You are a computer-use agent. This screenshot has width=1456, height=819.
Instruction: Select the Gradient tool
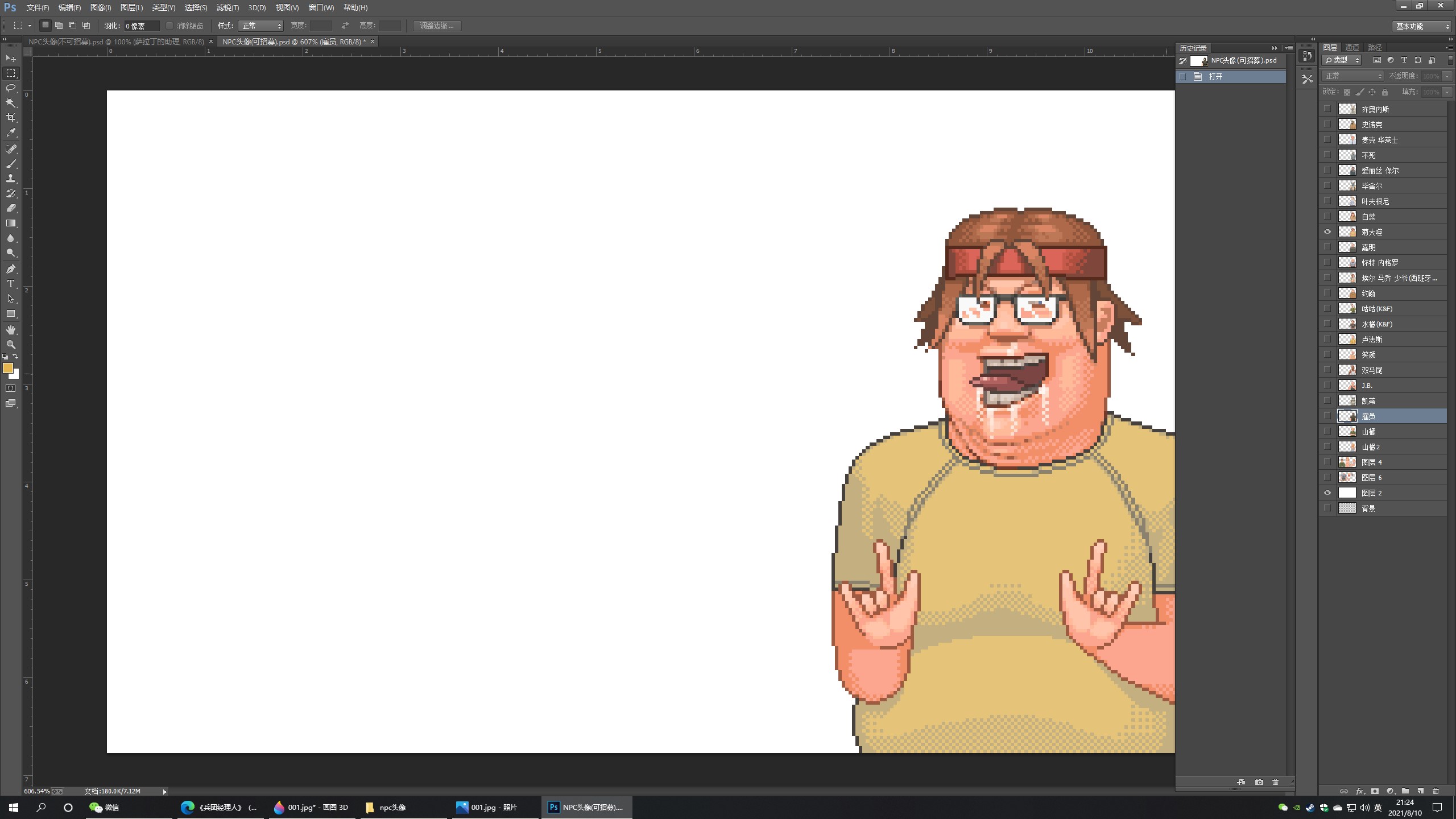[x=11, y=223]
